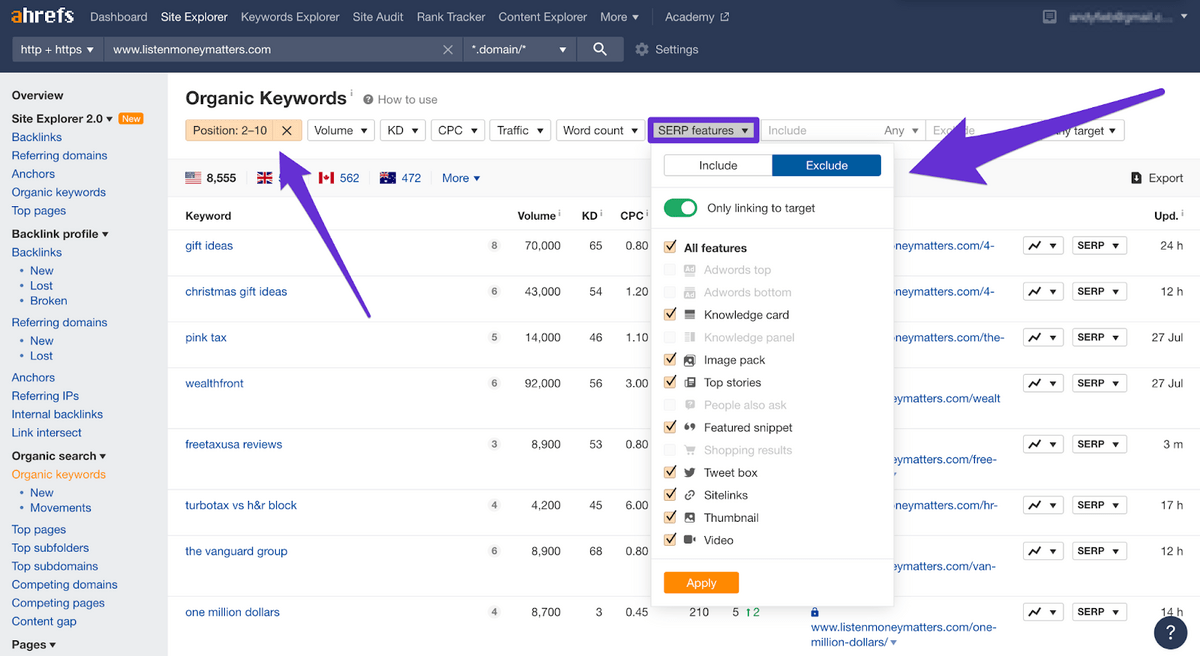
Task: Open the Volume filter dropdown
Action: 341,130
